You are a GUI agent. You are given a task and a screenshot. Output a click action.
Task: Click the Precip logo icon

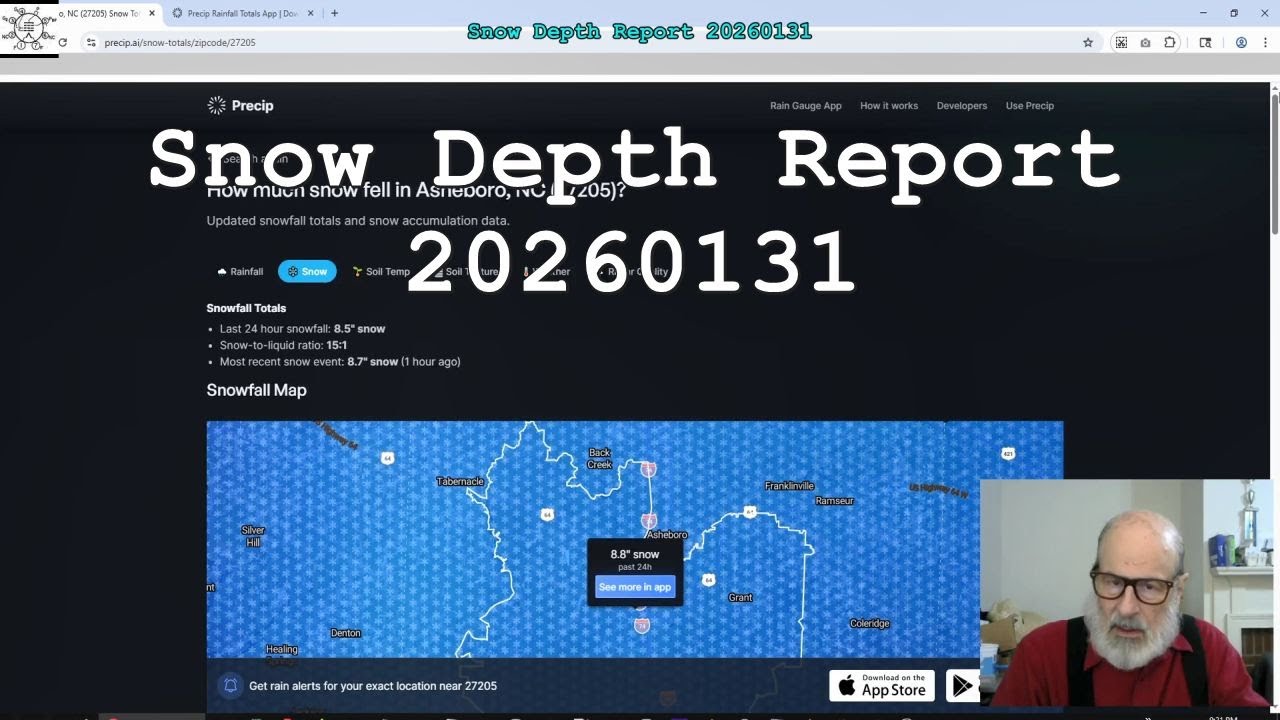[x=216, y=105]
